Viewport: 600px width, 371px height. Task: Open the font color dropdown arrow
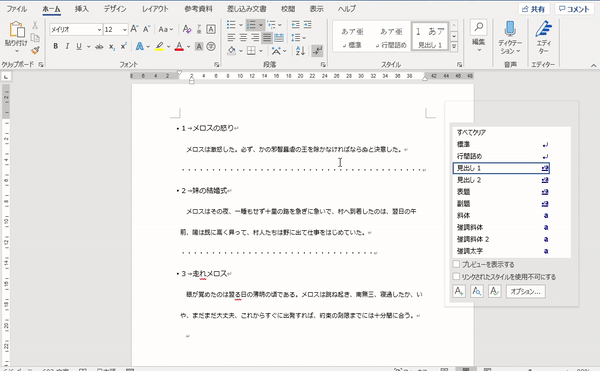[x=188, y=47]
